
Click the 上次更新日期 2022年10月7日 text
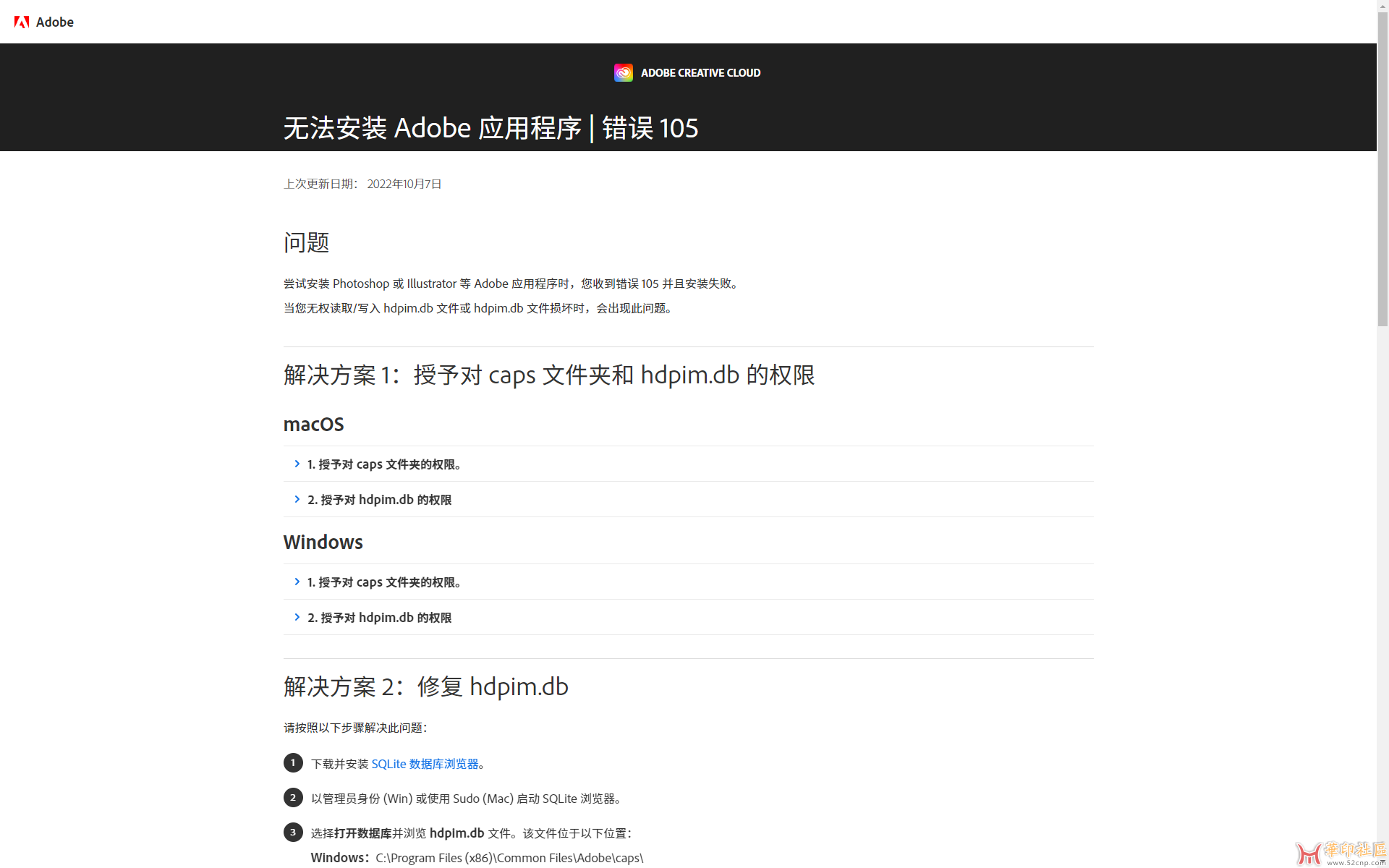pos(362,184)
